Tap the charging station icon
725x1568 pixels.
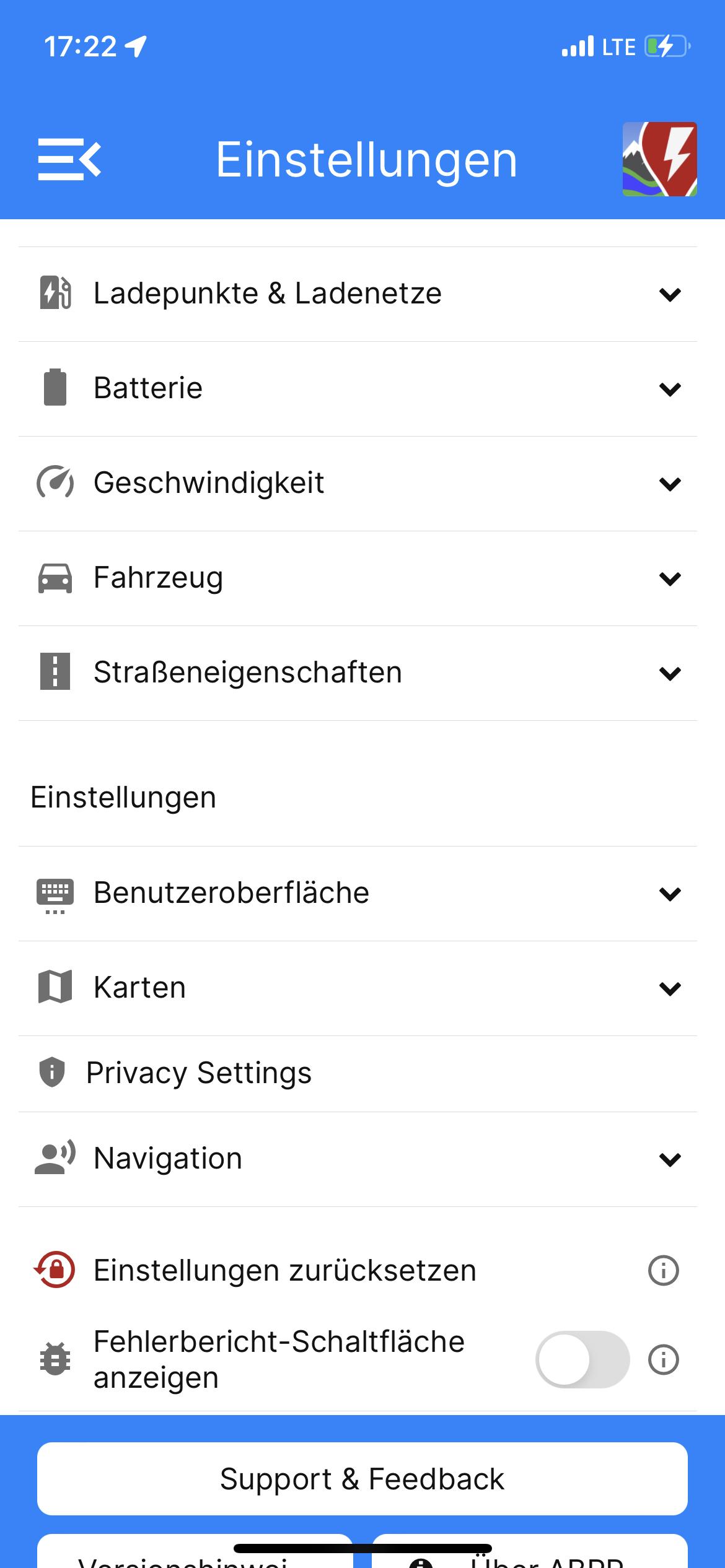pos(55,293)
